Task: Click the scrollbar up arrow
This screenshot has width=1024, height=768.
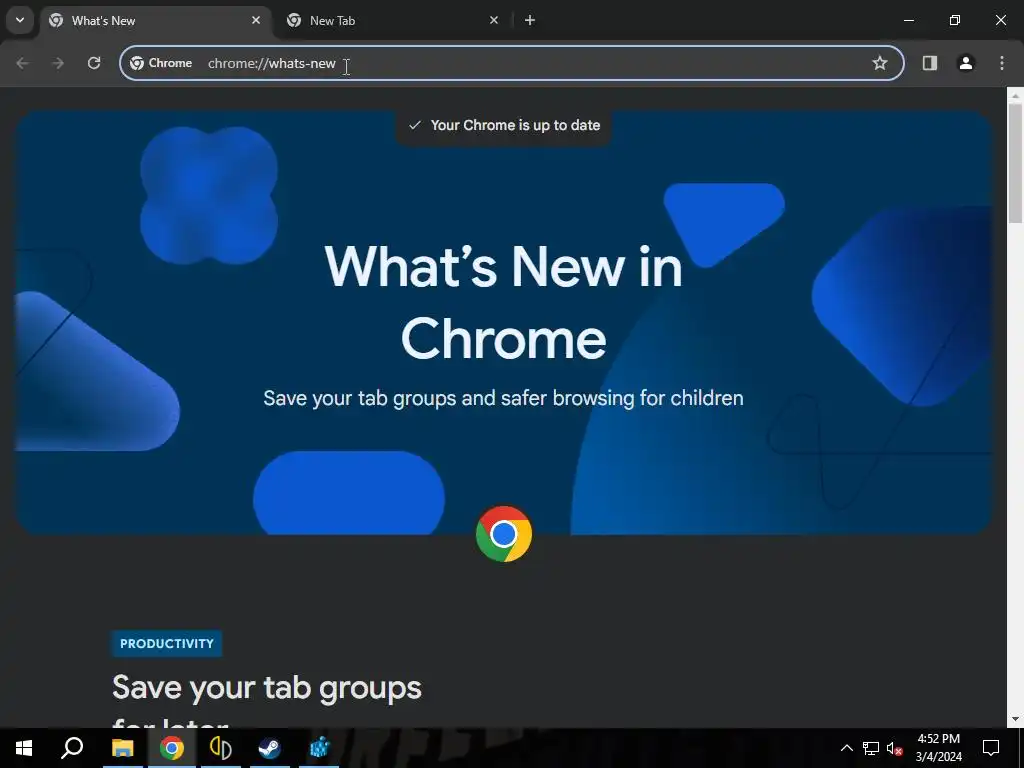Action: point(1015,95)
